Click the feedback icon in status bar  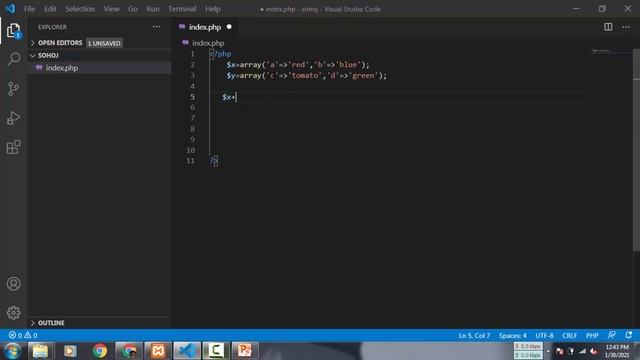point(611,335)
